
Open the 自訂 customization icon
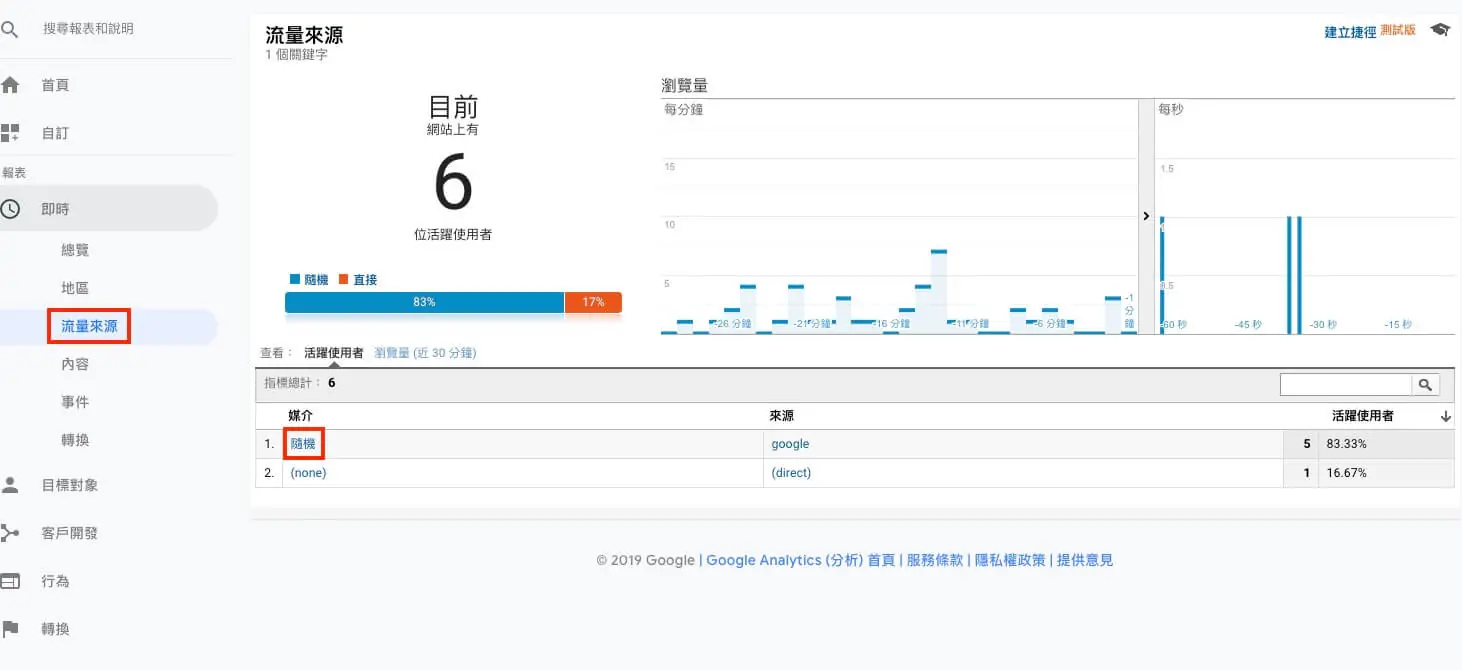pyautogui.click(x=10, y=133)
